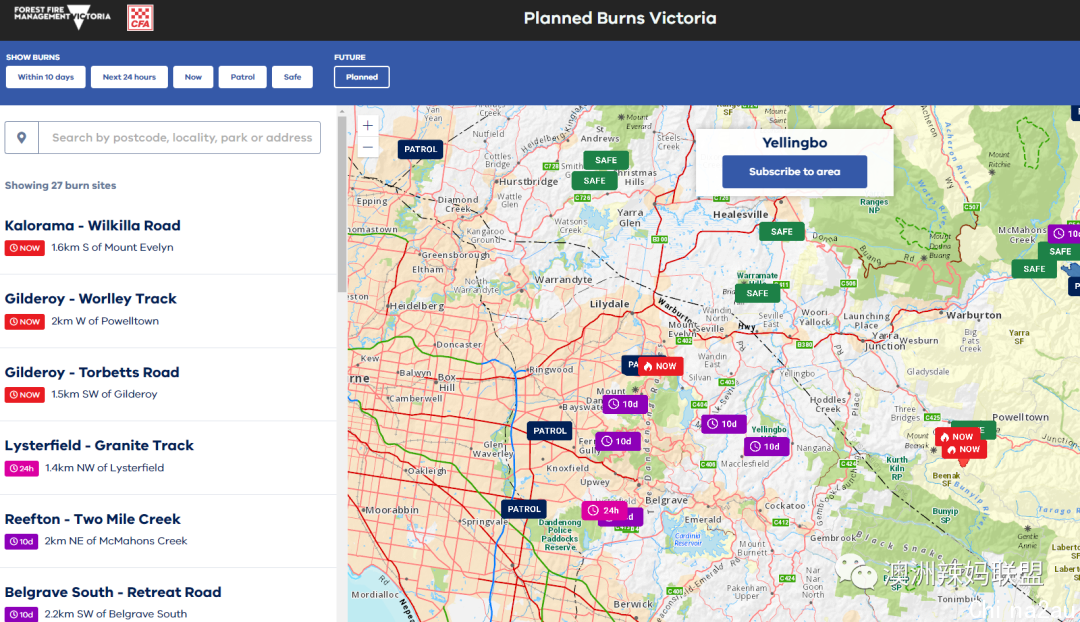This screenshot has height=622, width=1080.
Task: Open the upper NOW marker near Powelltown
Action: click(957, 437)
